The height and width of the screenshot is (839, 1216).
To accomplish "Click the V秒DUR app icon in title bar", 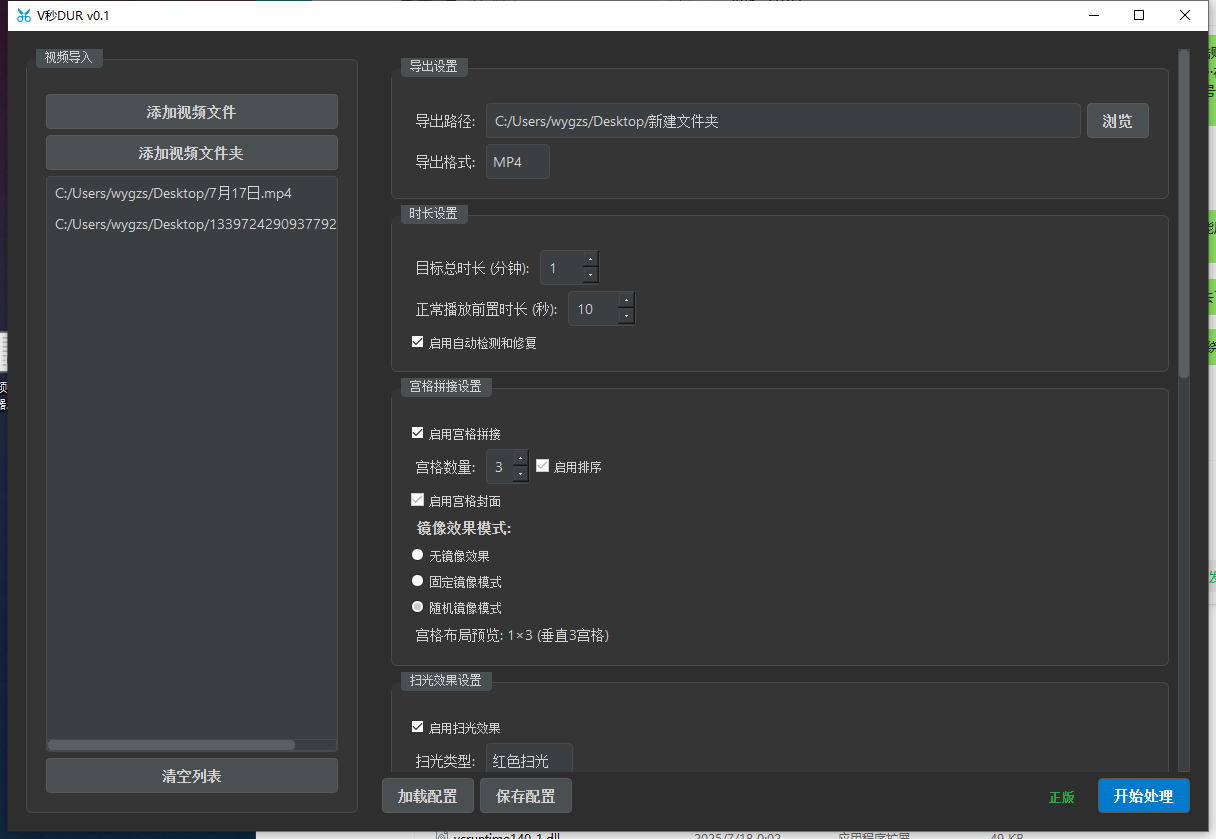I will [x=24, y=15].
